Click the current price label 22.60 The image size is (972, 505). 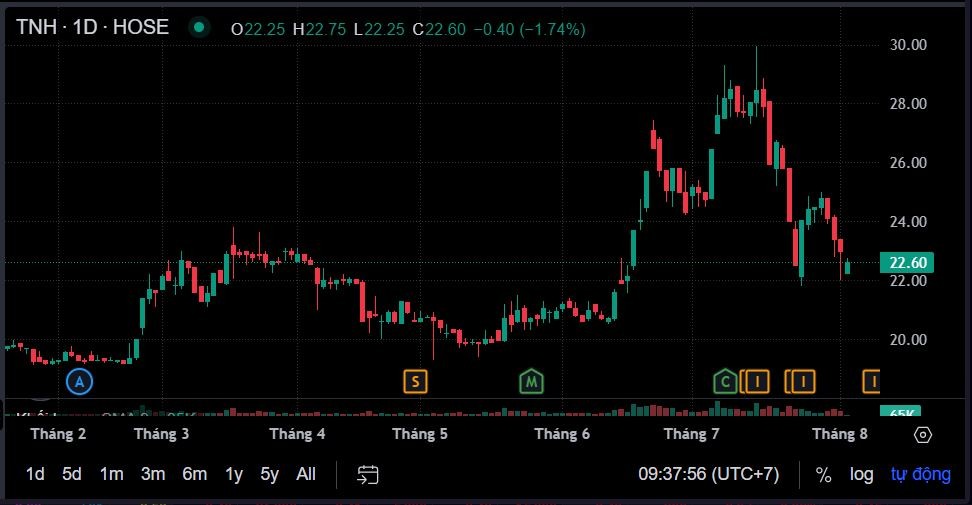(906, 263)
